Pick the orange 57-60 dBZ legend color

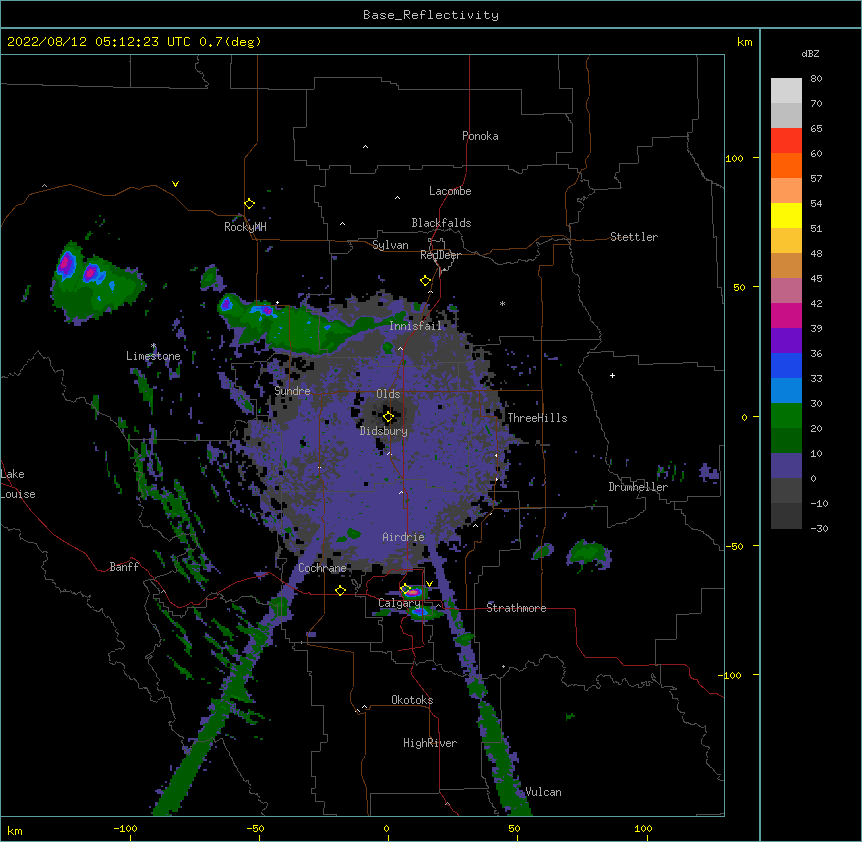(x=786, y=165)
